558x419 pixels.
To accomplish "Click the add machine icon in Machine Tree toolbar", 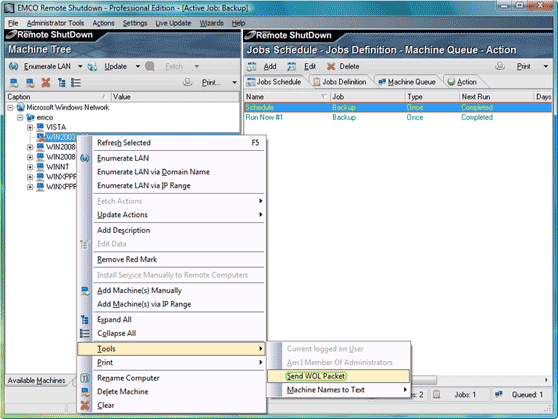I will tap(14, 83).
